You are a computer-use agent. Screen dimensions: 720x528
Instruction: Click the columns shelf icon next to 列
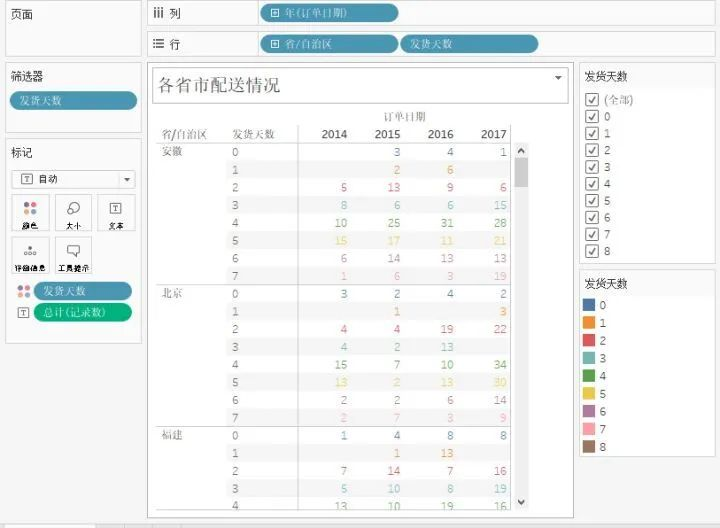point(158,13)
